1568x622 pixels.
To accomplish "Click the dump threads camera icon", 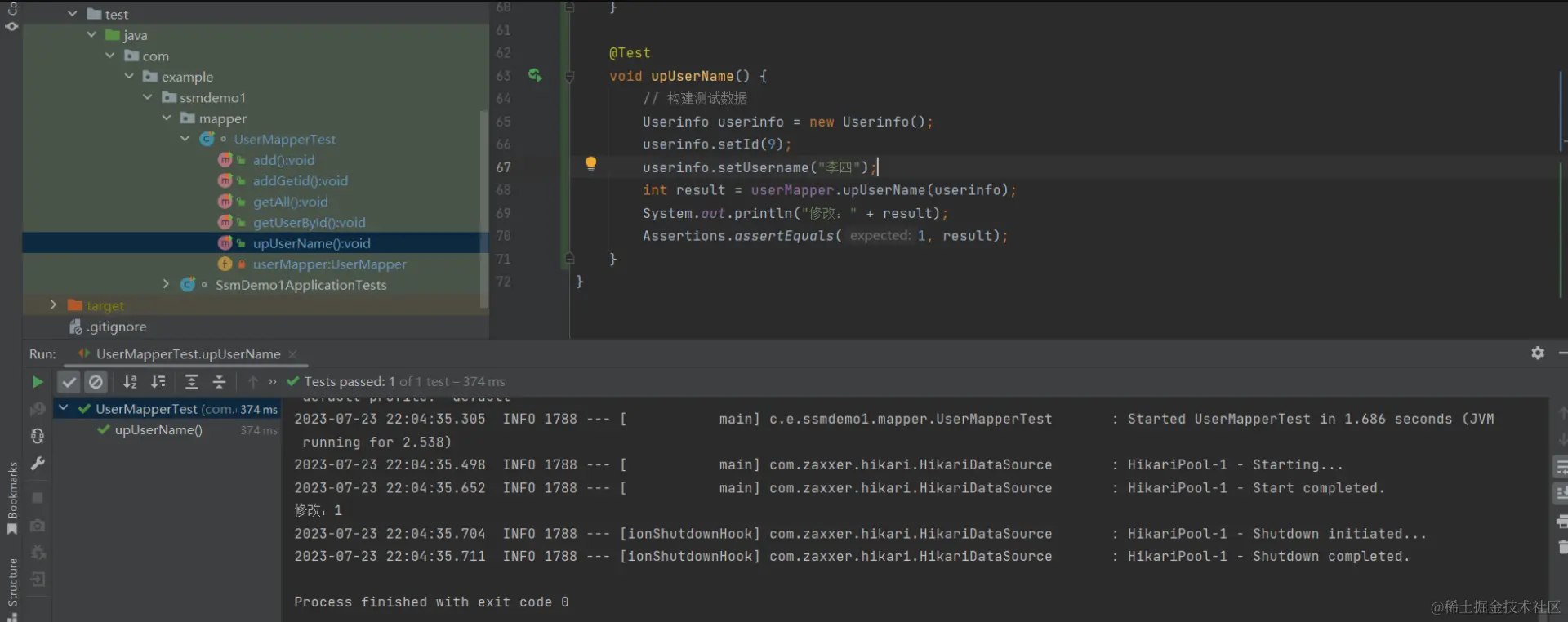I will [x=38, y=526].
